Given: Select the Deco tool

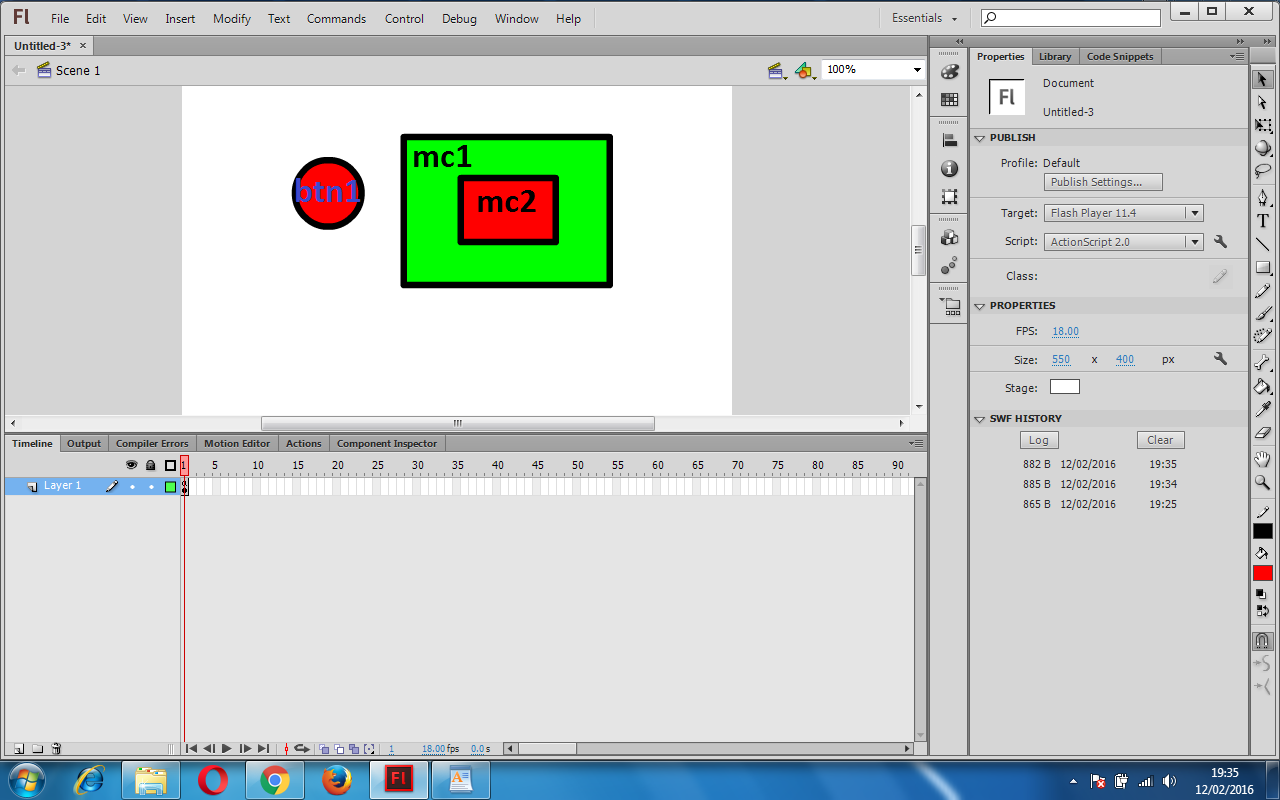Looking at the screenshot, I should click(1263, 336).
